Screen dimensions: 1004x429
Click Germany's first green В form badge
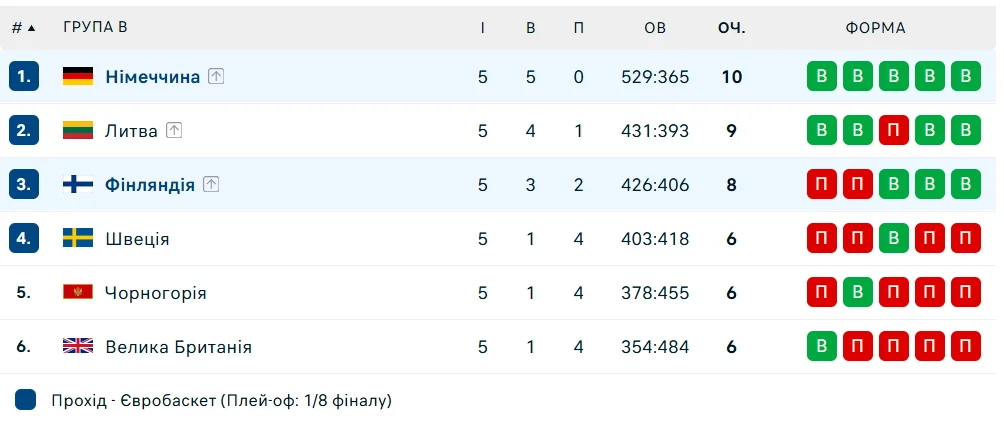point(822,77)
